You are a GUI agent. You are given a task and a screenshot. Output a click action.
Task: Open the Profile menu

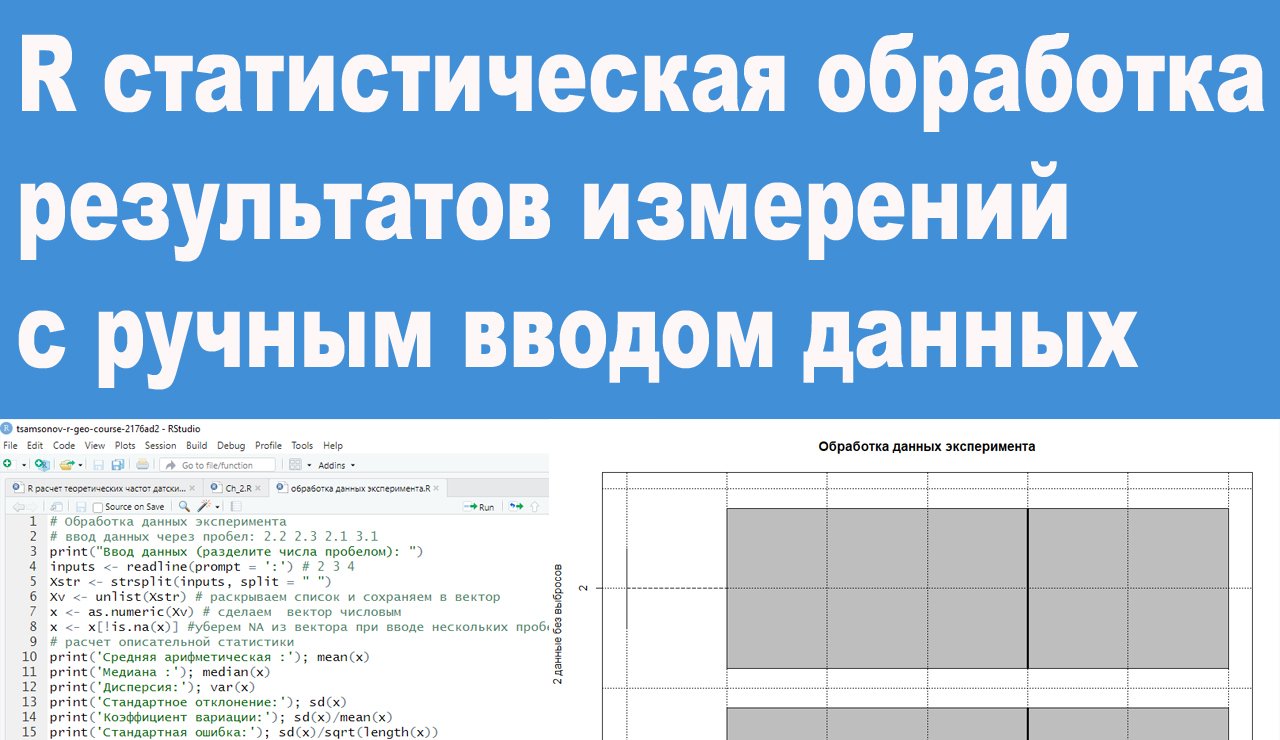click(x=268, y=446)
